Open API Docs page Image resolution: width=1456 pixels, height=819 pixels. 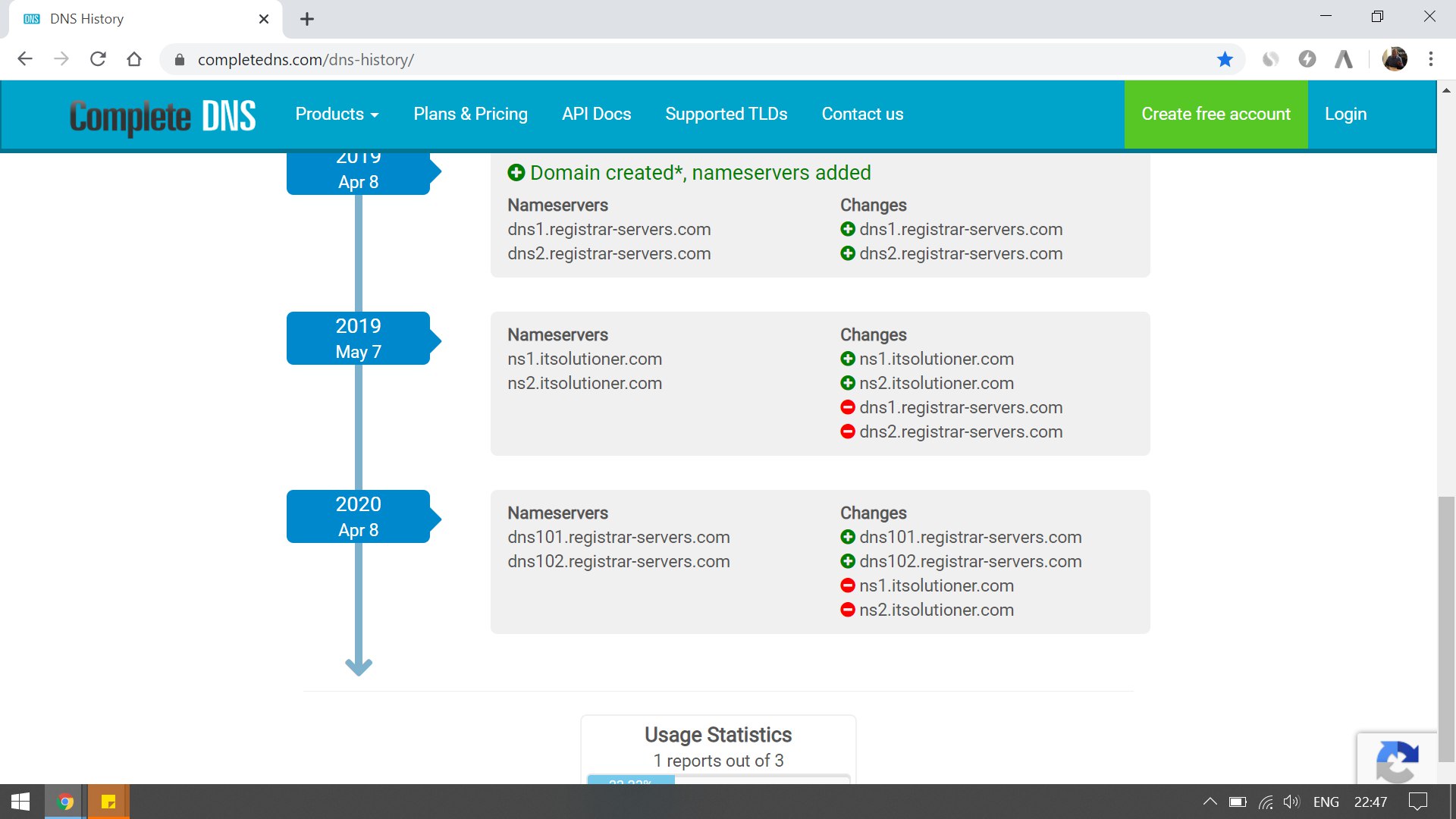pyautogui.click(x=596, y=114)
